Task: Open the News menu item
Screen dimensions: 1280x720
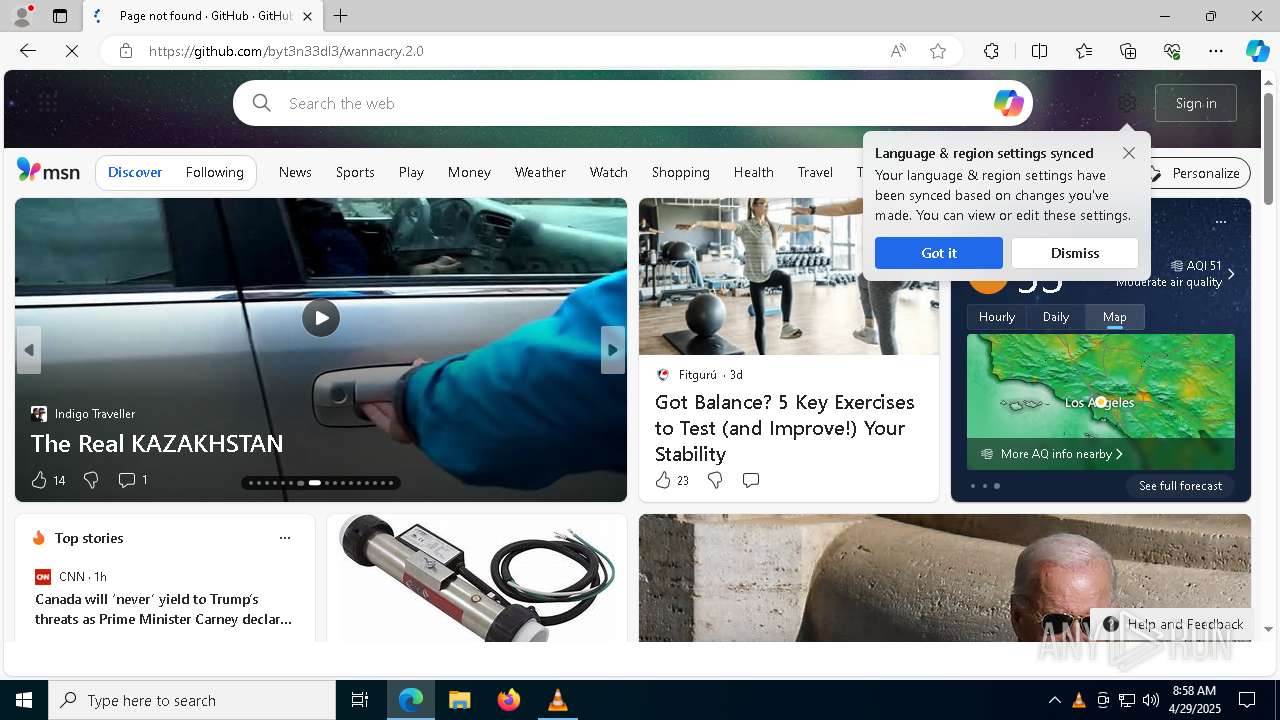Action: point(295,172)
